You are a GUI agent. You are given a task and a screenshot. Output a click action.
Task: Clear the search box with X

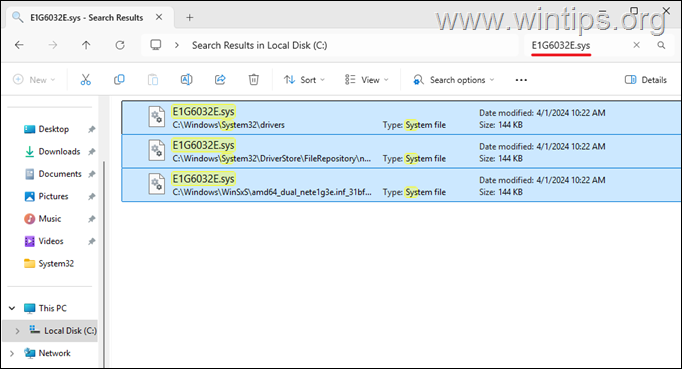pyautogui.click(x=636, y=45)
